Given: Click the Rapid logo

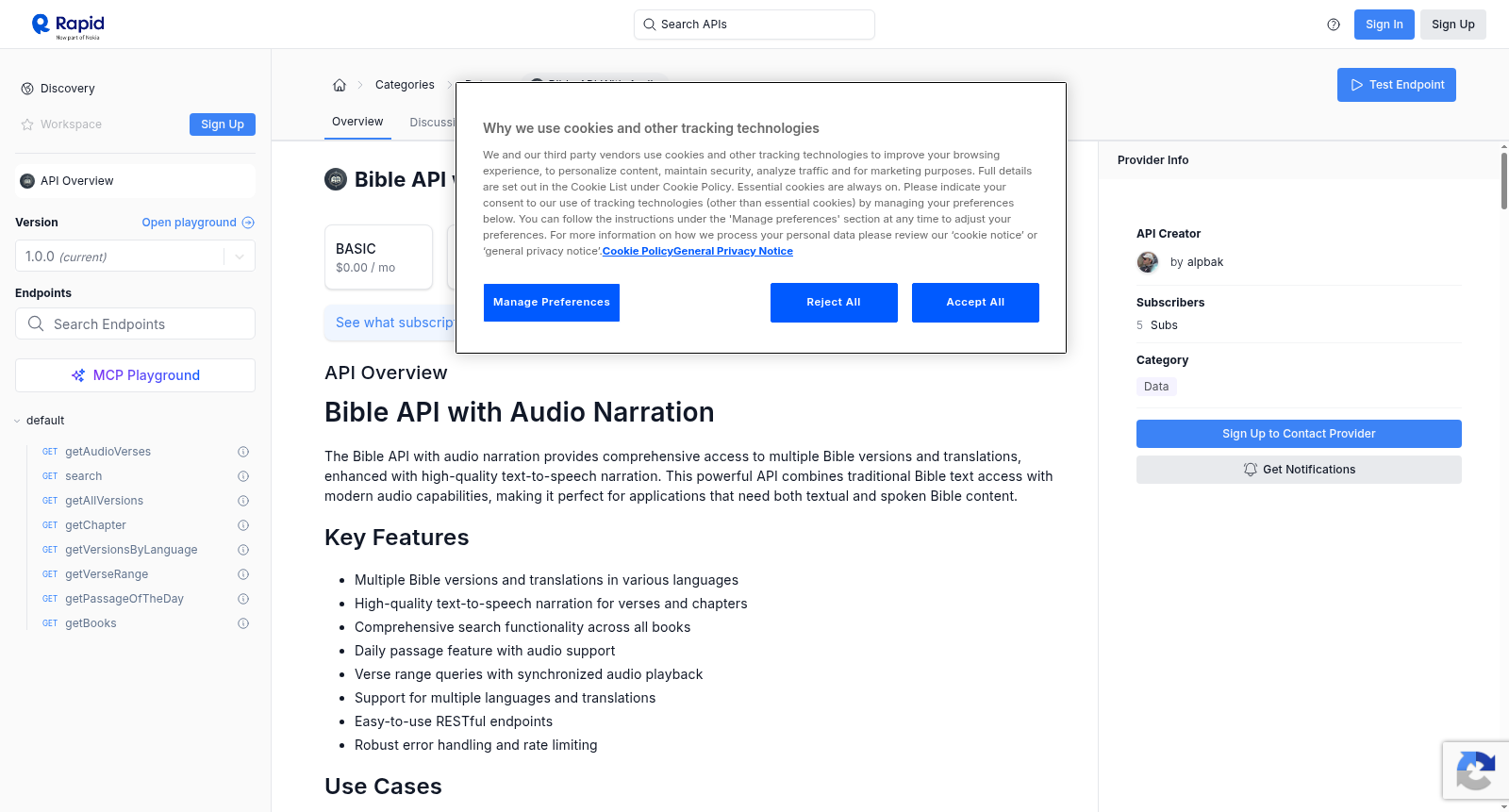Looking at the screenshot, I should (x=68, y=25).
